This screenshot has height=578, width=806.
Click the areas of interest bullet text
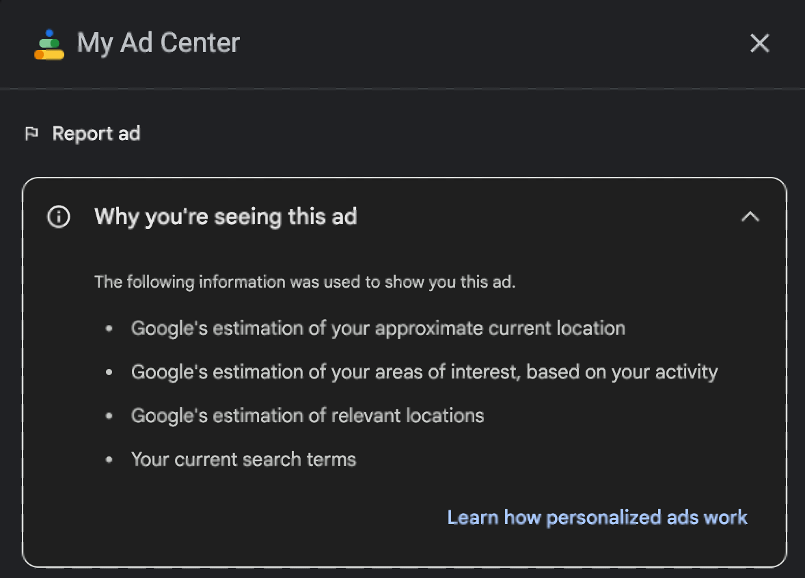[424, 372]
